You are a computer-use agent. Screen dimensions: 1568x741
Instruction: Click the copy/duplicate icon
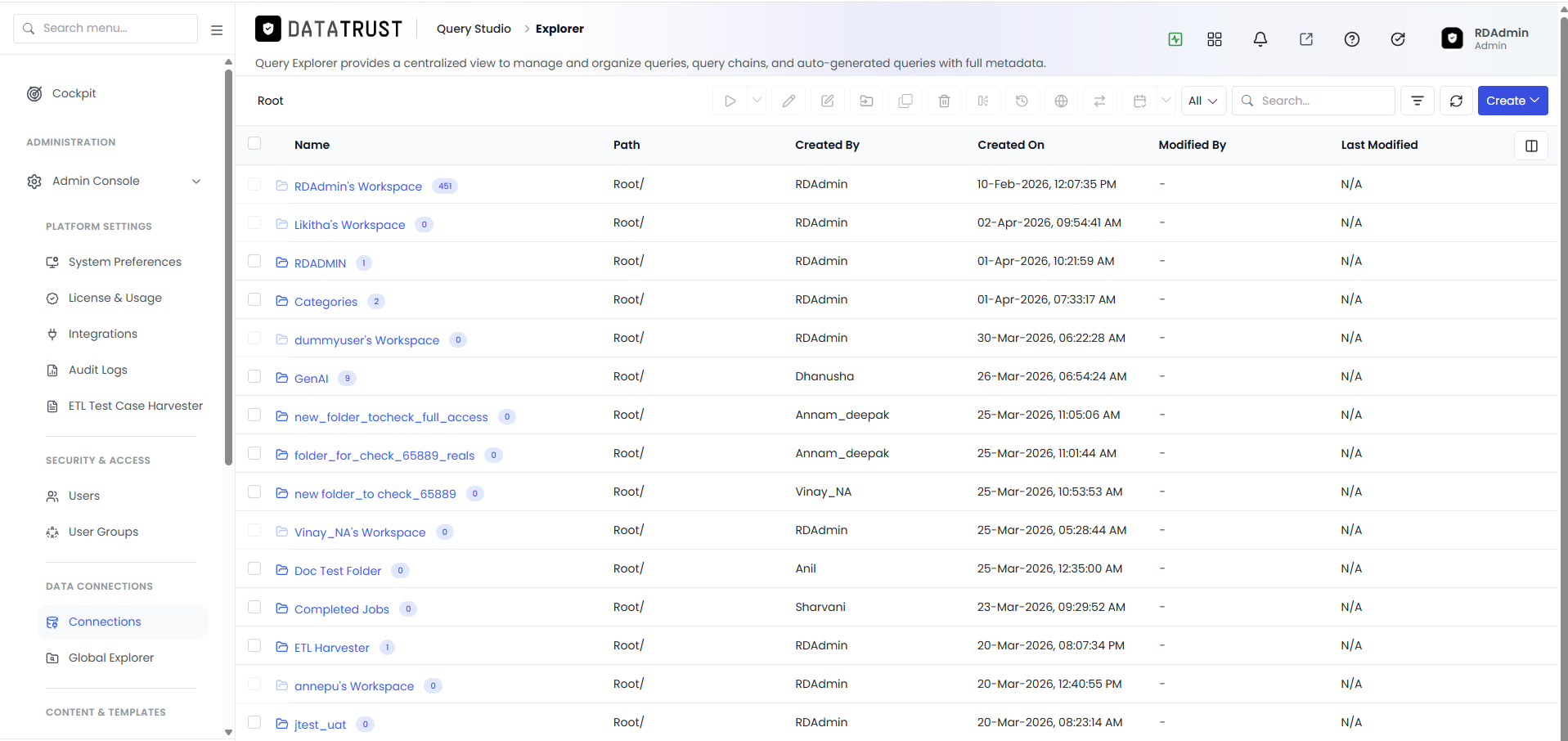pos(905,101)
